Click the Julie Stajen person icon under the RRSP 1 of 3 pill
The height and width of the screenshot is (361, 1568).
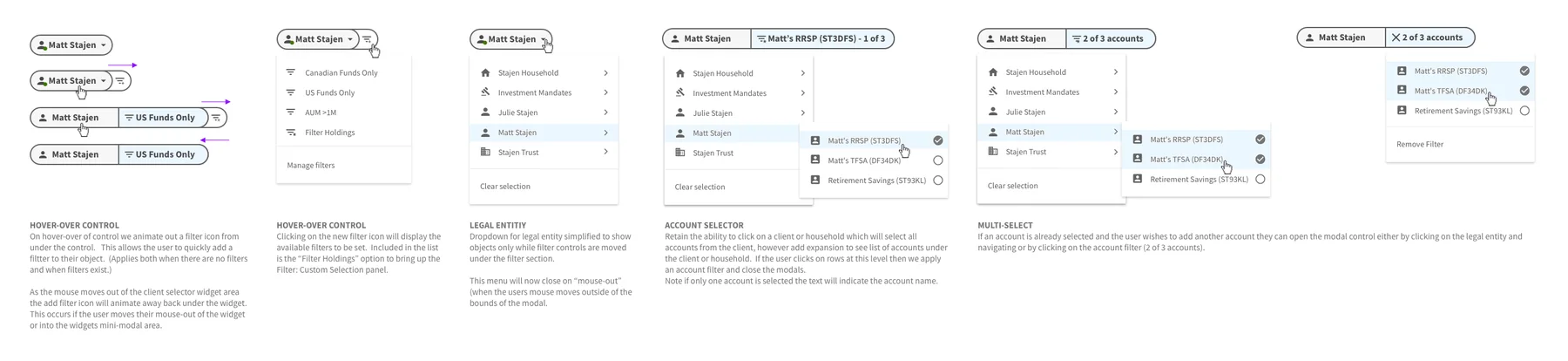(680, 113)
